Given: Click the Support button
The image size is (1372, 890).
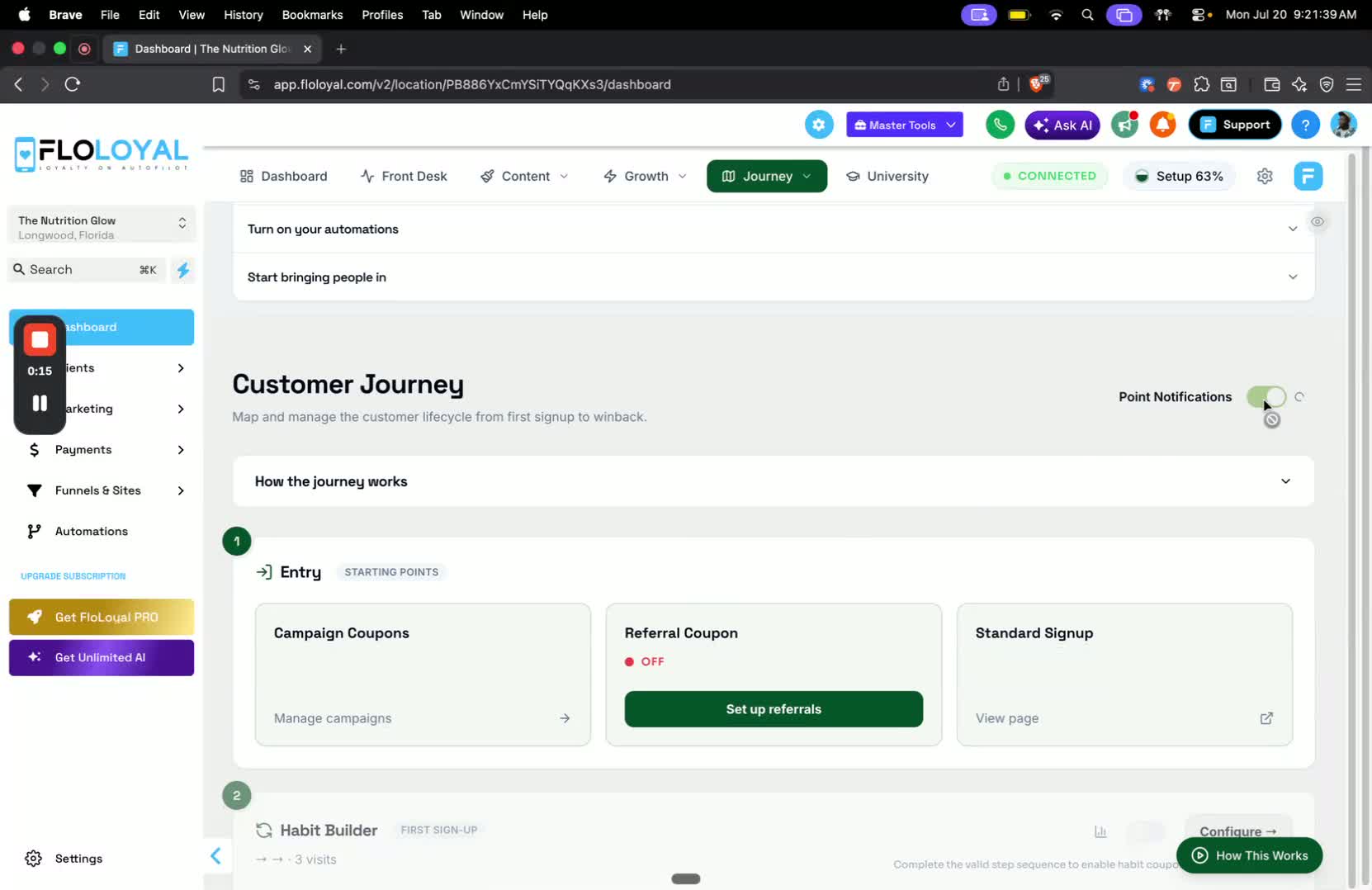Looking at the screenshot, I should pyautogui.click(x=1235, y=125).
